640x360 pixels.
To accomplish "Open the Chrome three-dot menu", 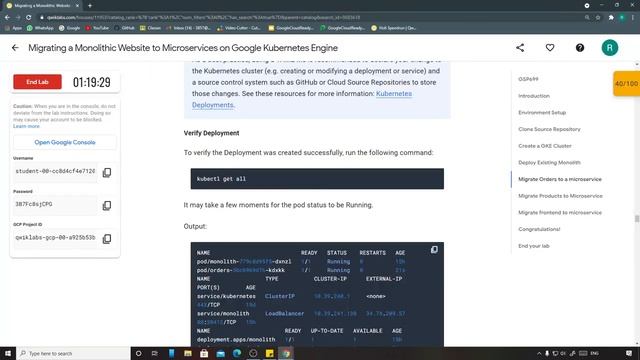I will [x=633, y=18].
